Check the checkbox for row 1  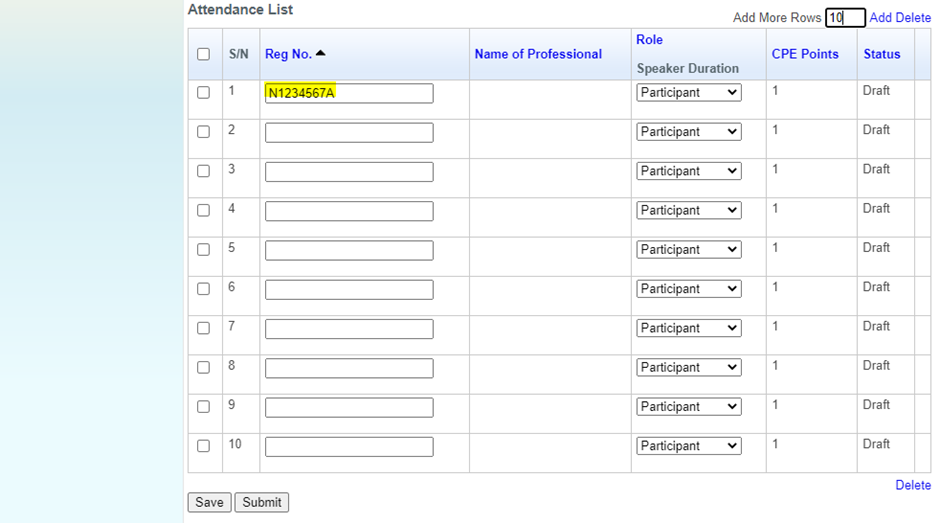pos(204,93)
